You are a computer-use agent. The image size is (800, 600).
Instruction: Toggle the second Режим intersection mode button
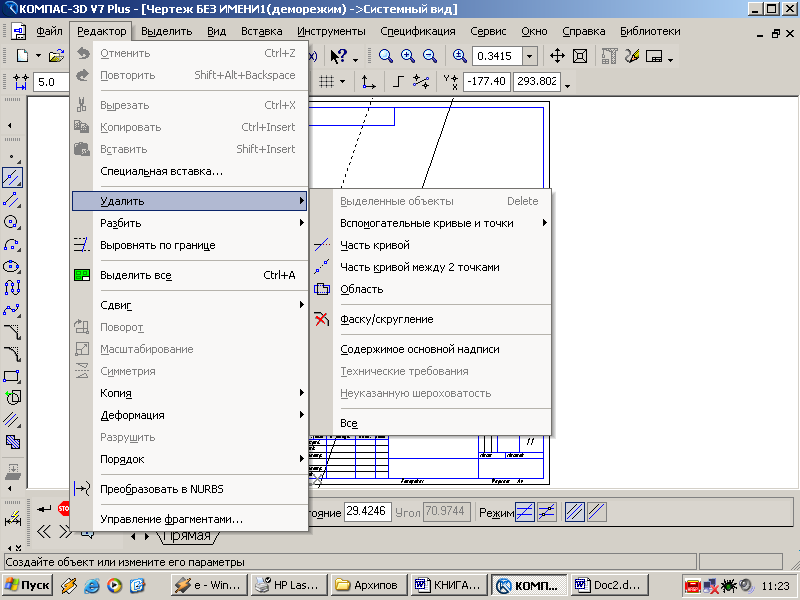[546, 512]
